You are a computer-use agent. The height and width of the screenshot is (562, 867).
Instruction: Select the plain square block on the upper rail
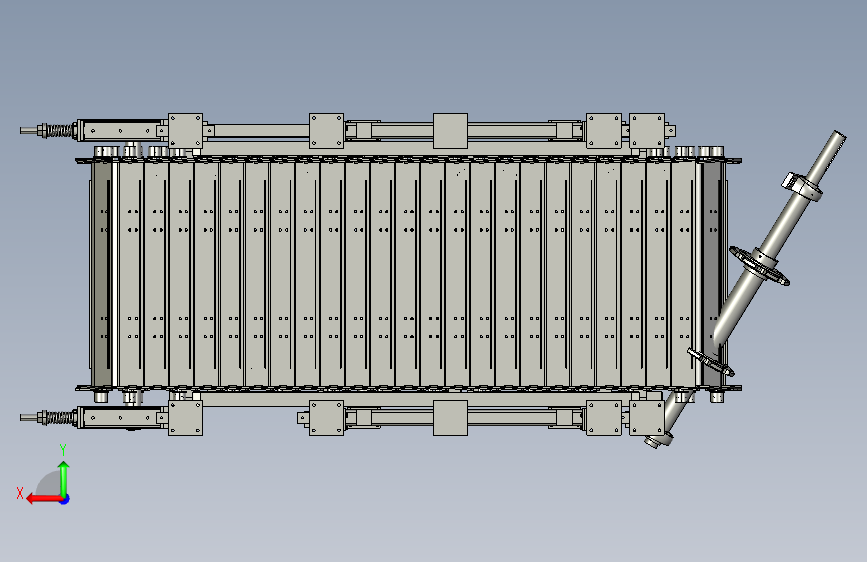point(450,131)
